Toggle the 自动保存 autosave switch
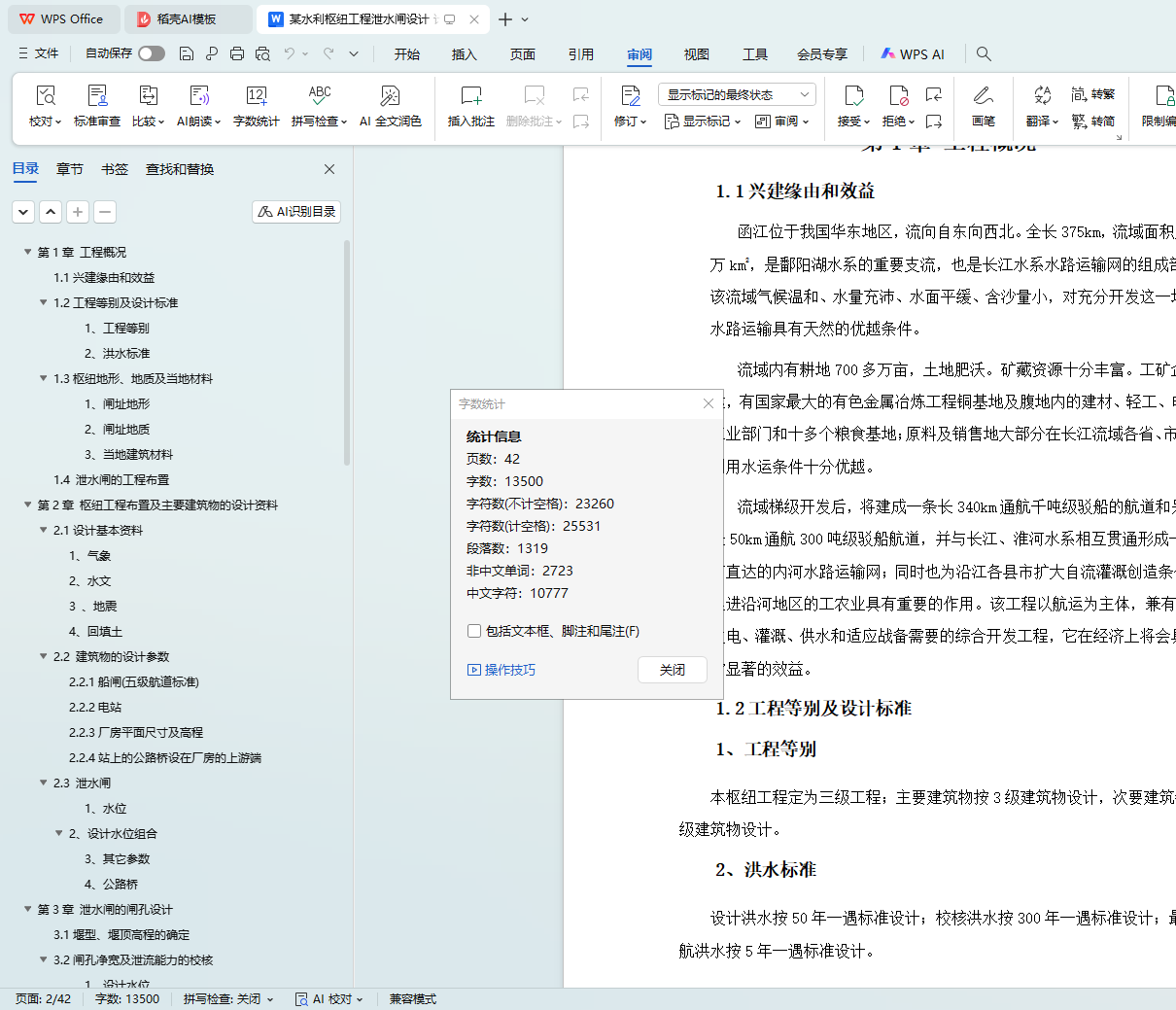1176x1010 pixels. [151, 53]
